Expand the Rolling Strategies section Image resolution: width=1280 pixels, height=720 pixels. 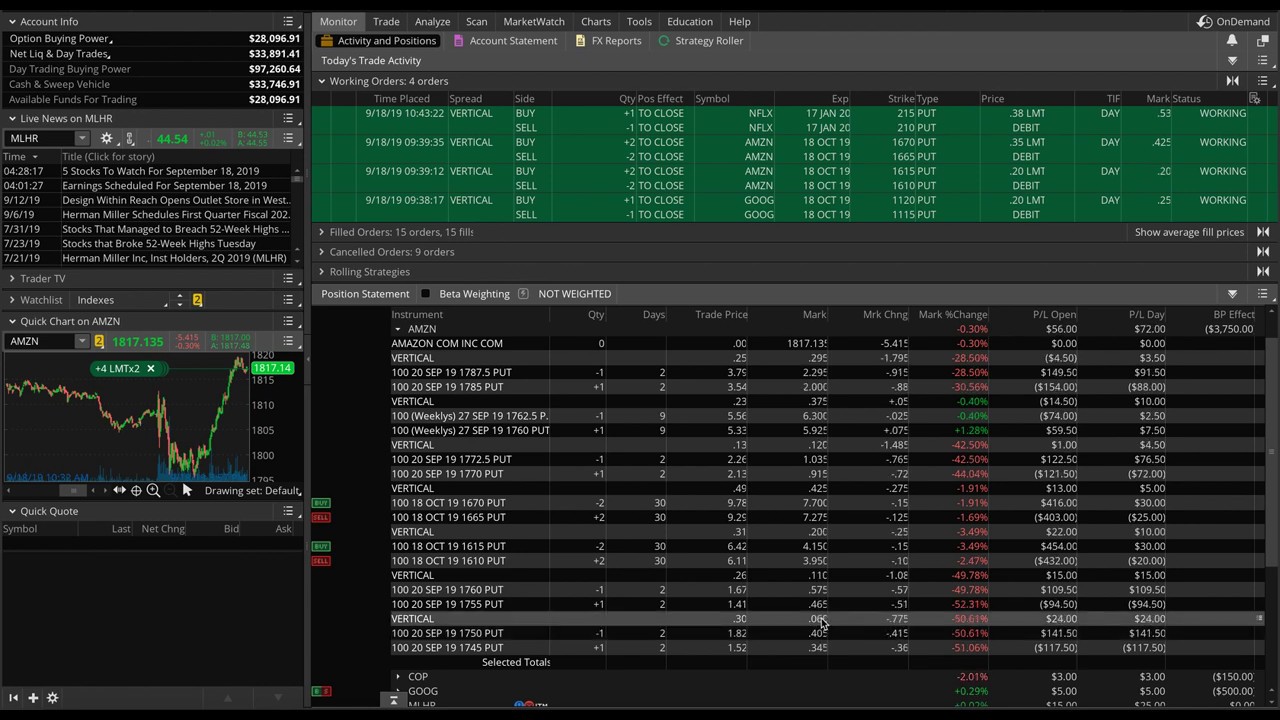(322, 272)
